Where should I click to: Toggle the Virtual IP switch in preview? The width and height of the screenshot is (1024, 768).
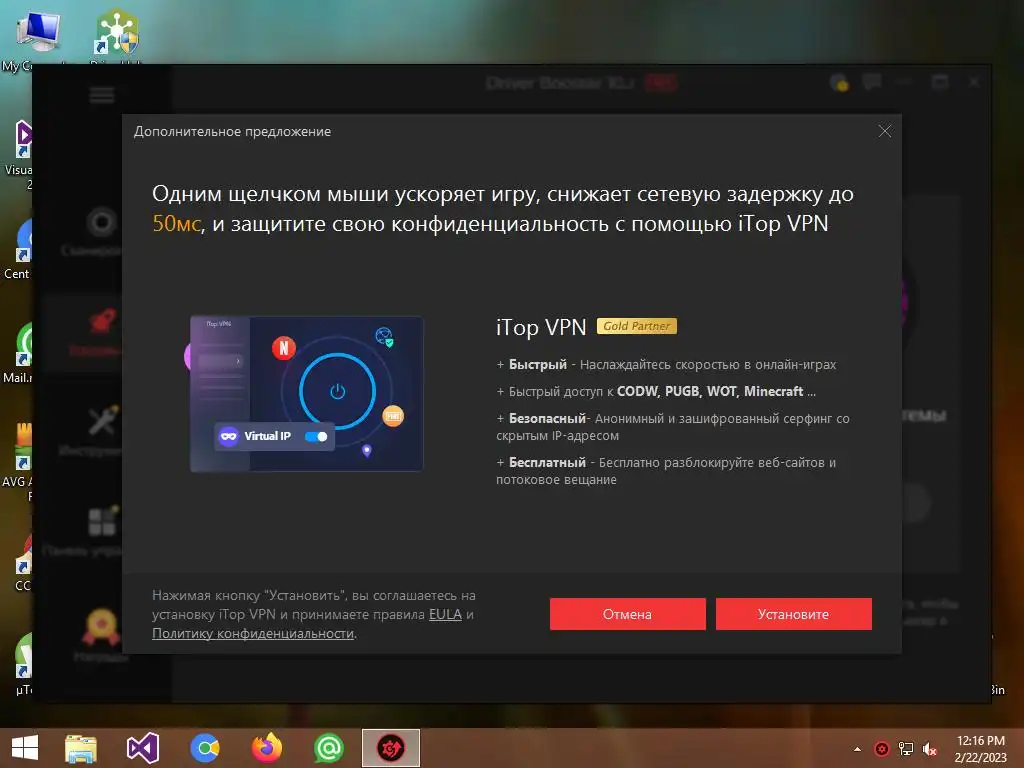[x=317, y=436]
